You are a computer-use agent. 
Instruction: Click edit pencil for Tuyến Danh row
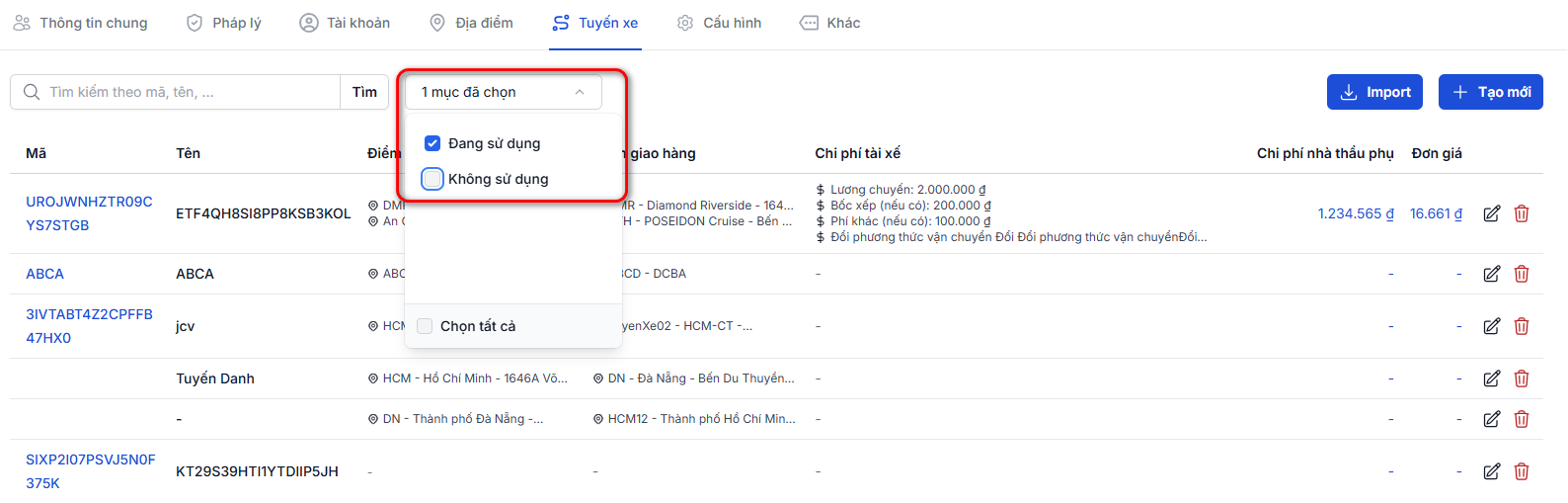1492,378
